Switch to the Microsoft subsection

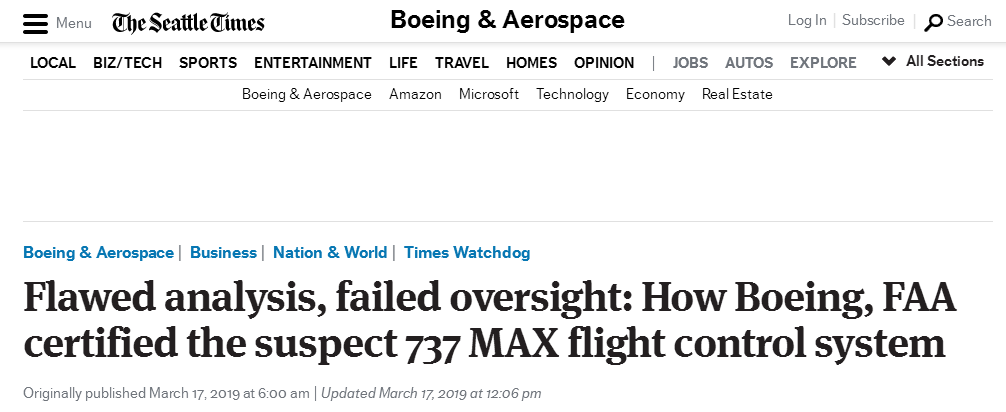489,94
